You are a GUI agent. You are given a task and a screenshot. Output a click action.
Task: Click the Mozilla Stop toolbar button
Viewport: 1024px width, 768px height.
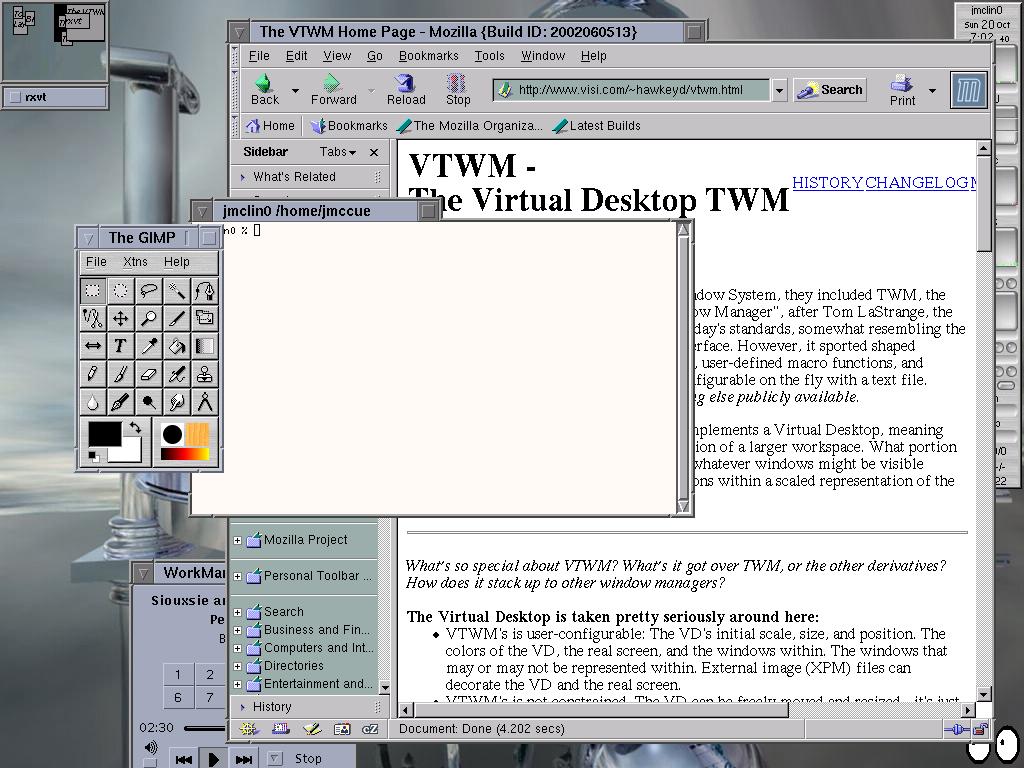[458, 89]
